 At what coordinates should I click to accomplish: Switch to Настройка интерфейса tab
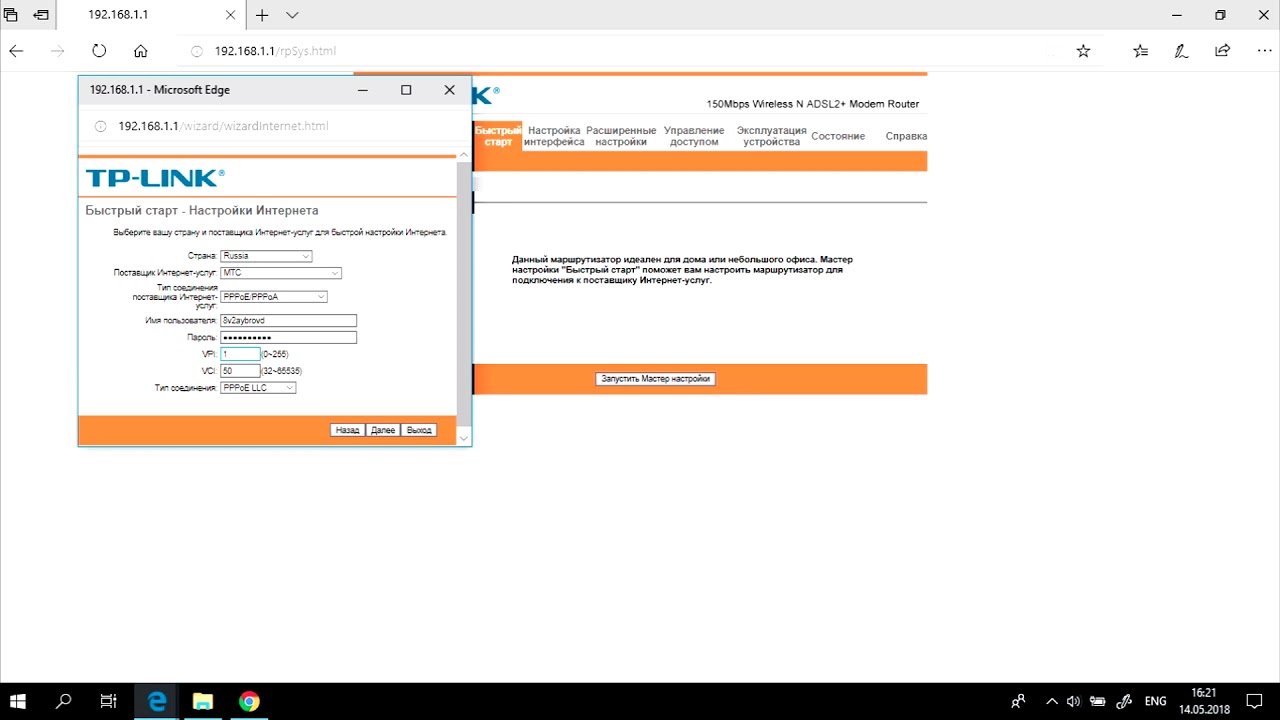pyautogui.click(x=554, y=136)
